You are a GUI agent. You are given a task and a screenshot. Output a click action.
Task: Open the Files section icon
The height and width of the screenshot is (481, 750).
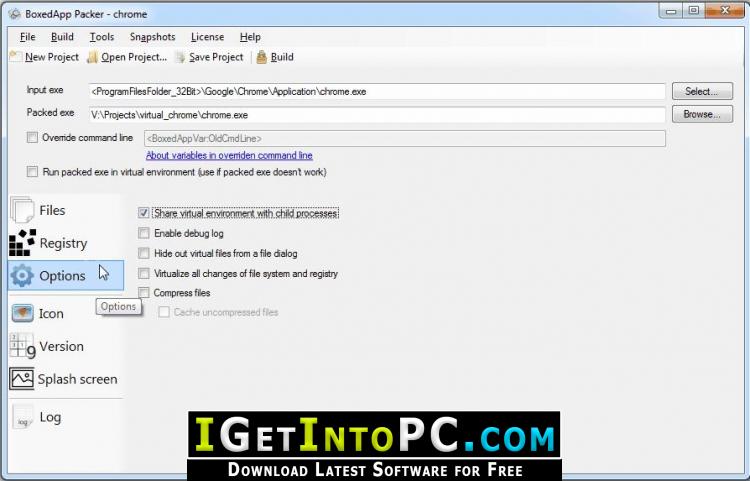[22, 210]
